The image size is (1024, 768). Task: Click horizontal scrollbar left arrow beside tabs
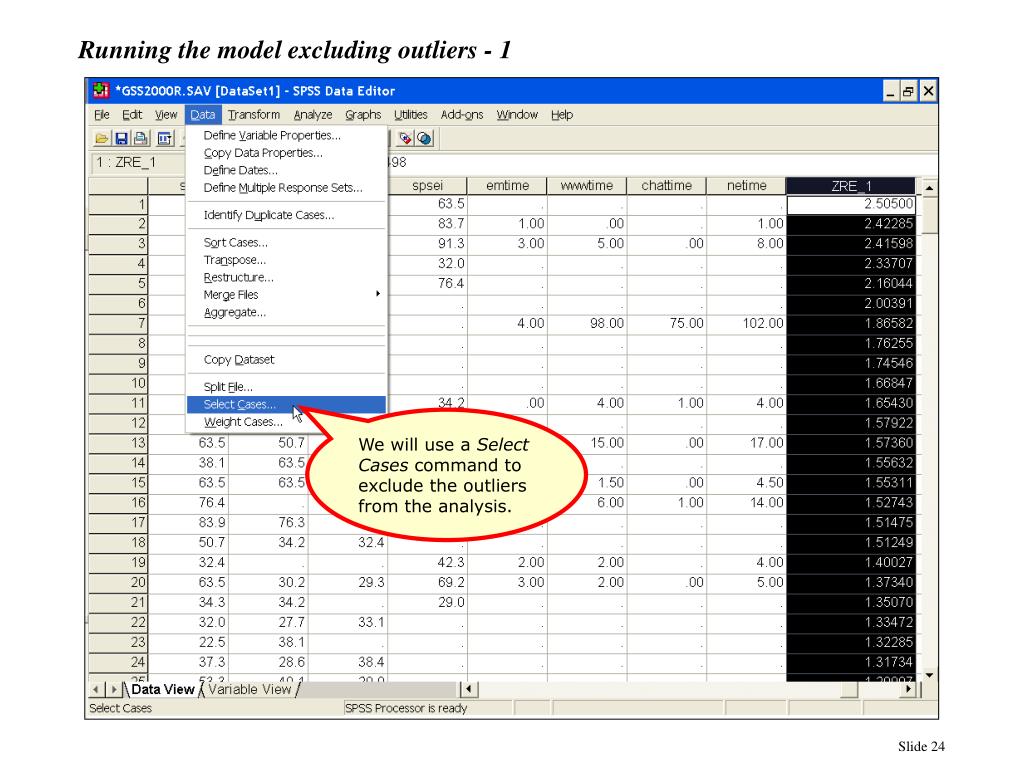point(468,689)
